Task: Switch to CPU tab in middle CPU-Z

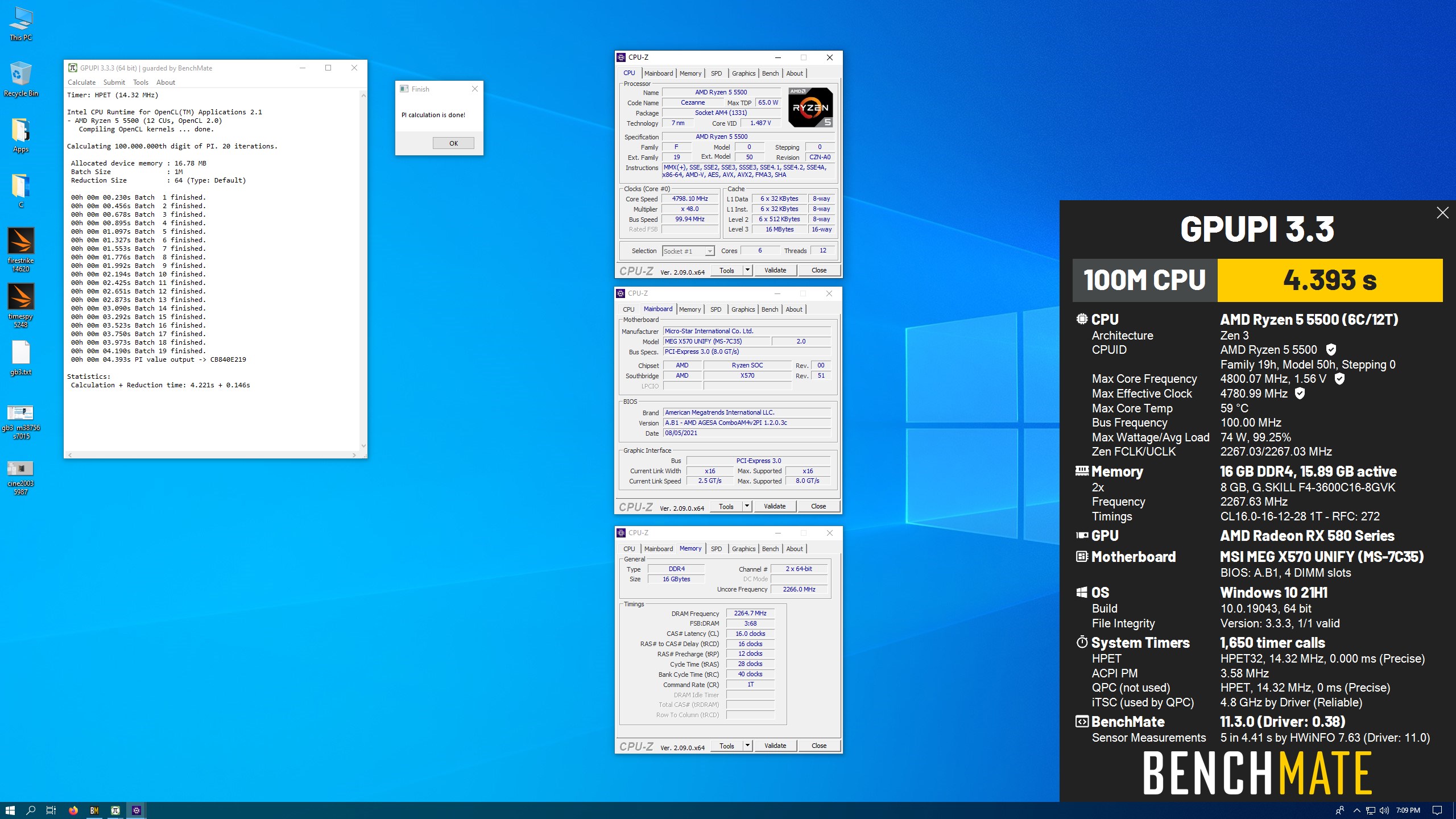Action: click(x=628, y=309)
